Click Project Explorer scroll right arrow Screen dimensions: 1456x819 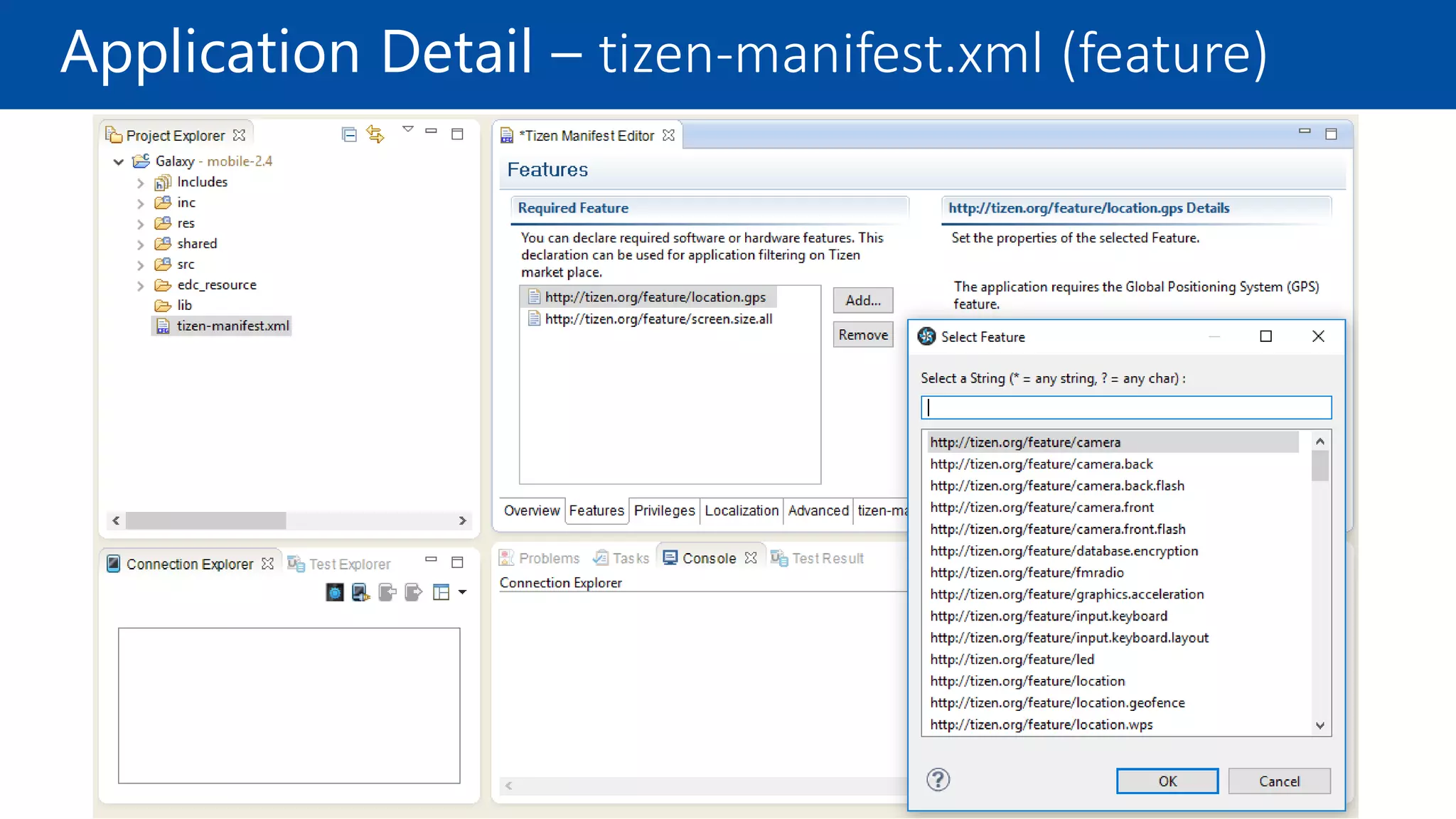click(463, 520)
